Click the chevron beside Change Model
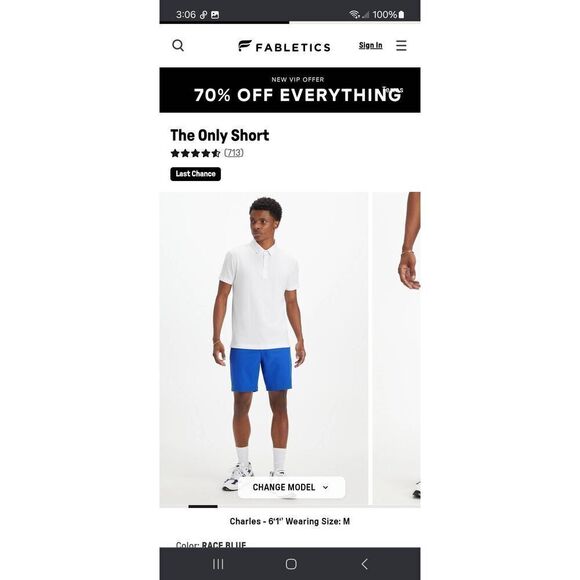580x580 pixels. [325, 488]
